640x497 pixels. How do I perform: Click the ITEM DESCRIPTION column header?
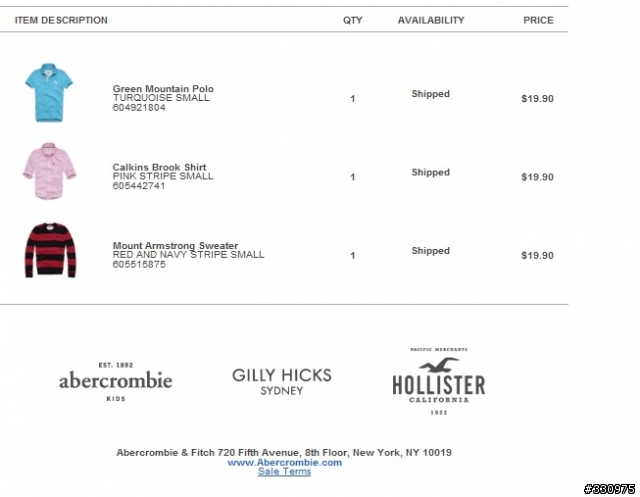coord(61,20)
